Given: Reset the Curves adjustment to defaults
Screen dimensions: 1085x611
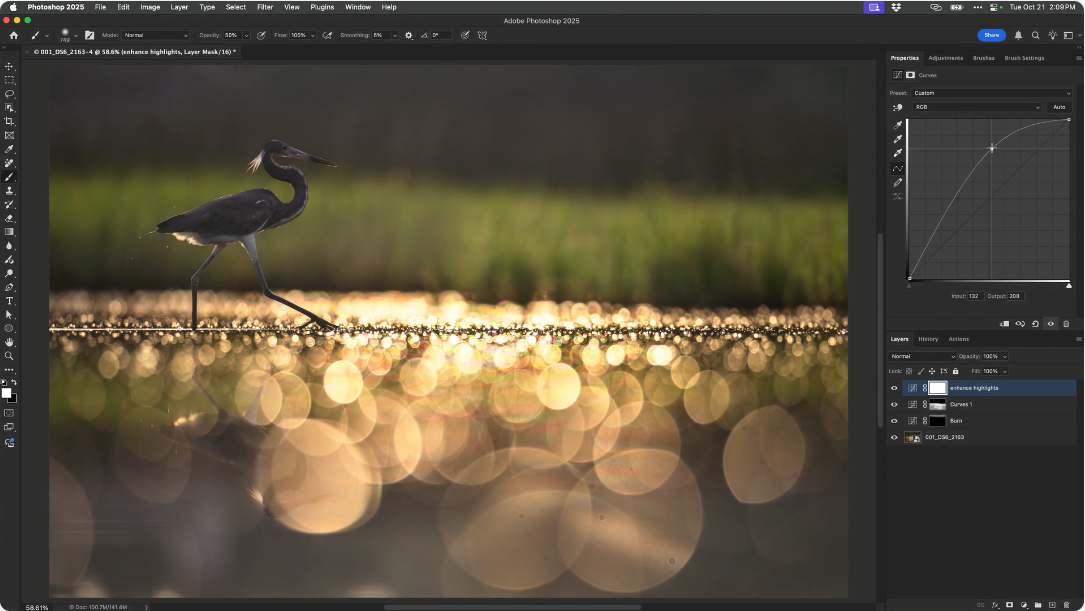Looking at the screenshot, I should click(1035, 324).
